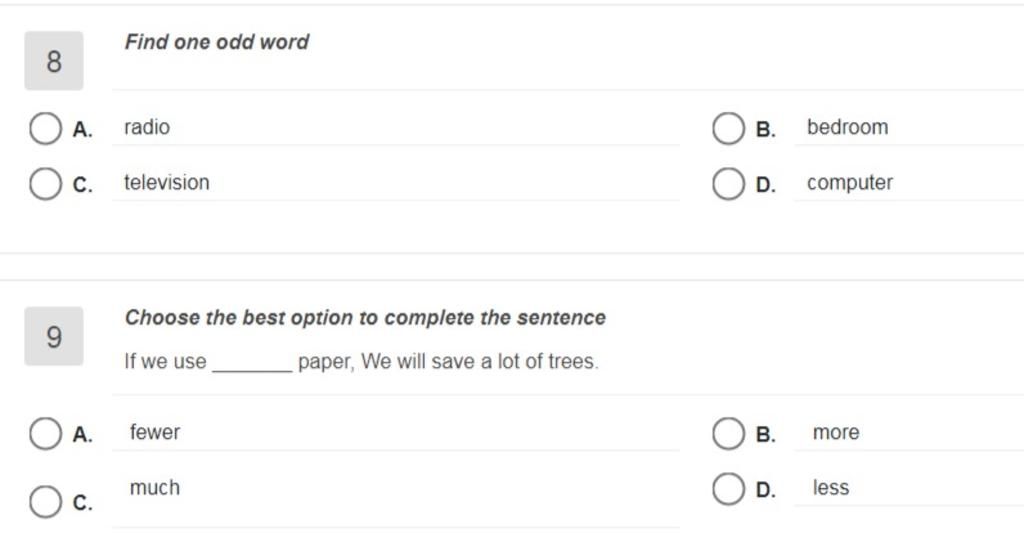Select radio button A next to fewer
Viewport: 1024px width, 533px height.
(x=45, y=434)
